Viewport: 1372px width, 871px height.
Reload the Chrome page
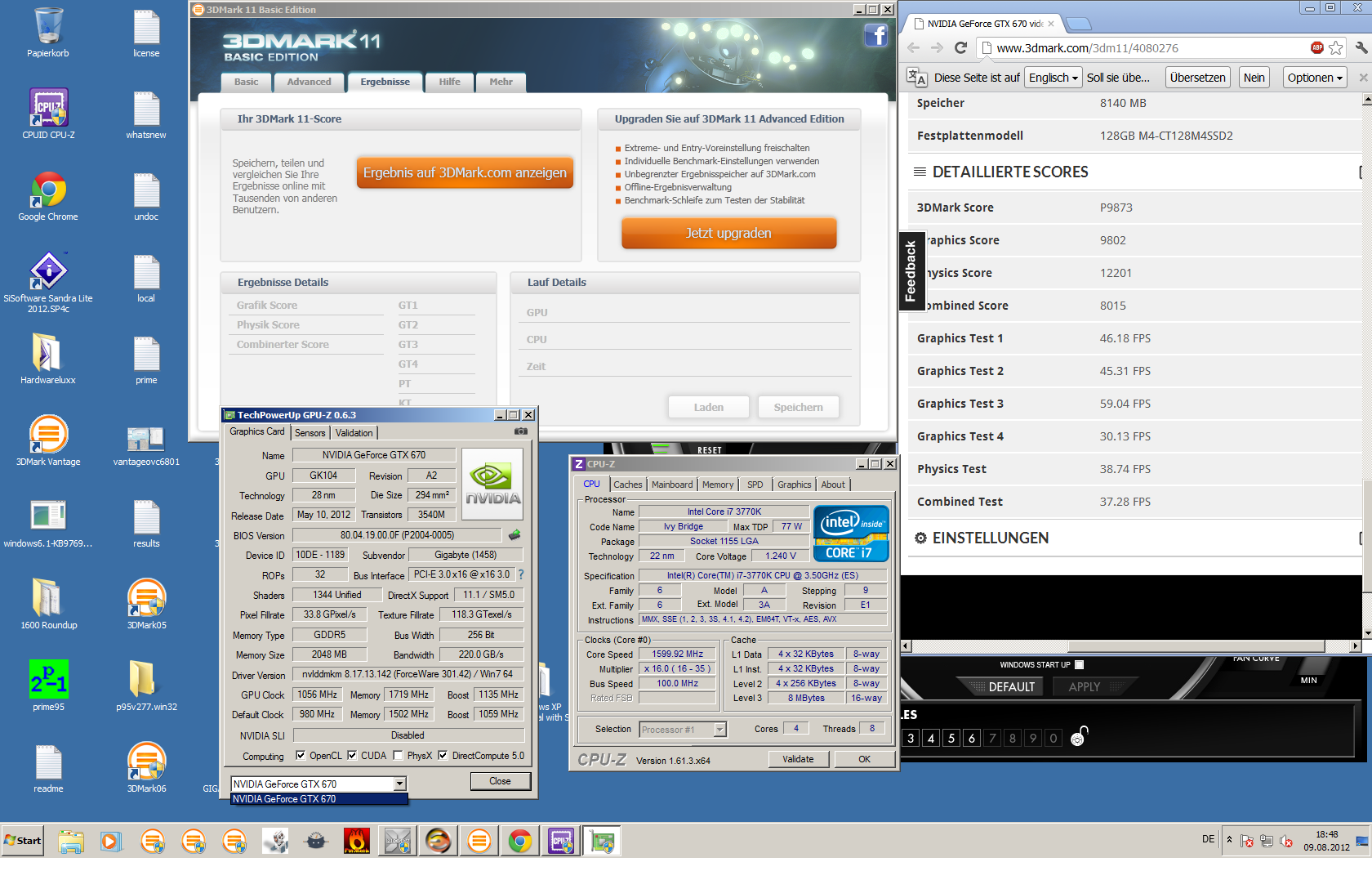click(960, 48)
